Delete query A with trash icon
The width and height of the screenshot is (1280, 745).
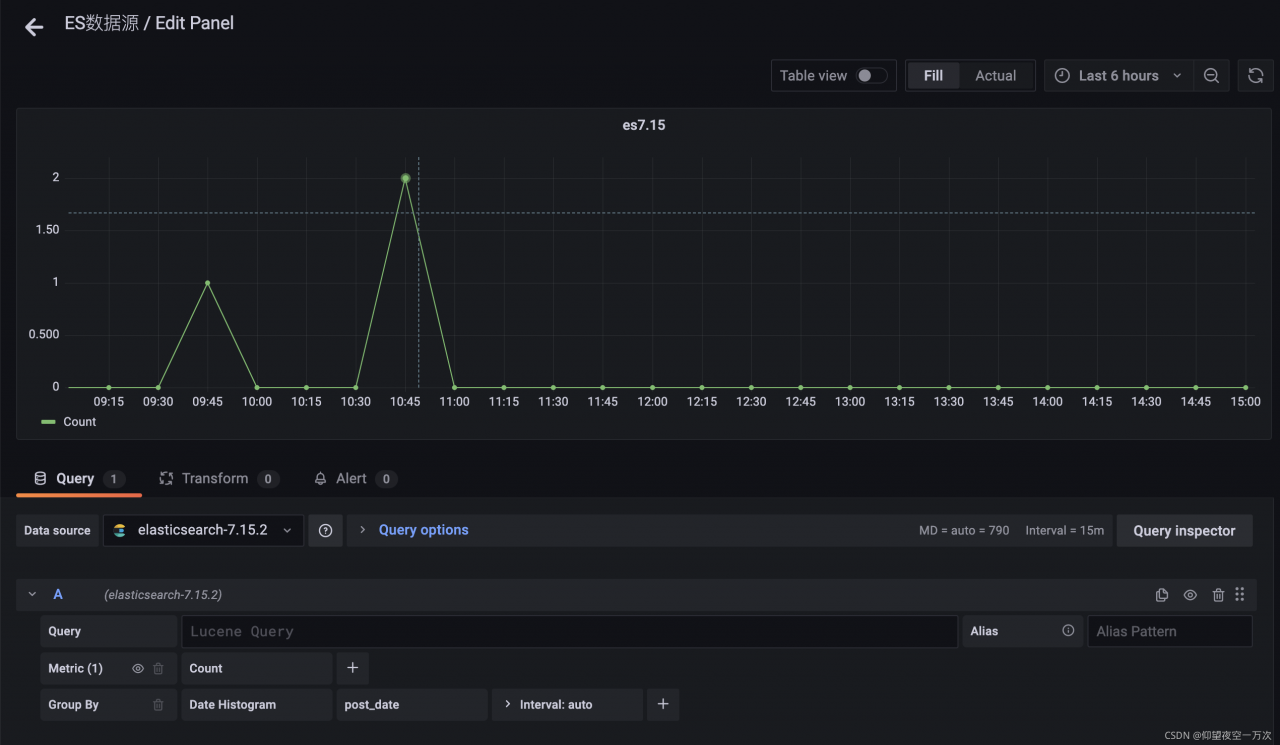[1218, 595]
